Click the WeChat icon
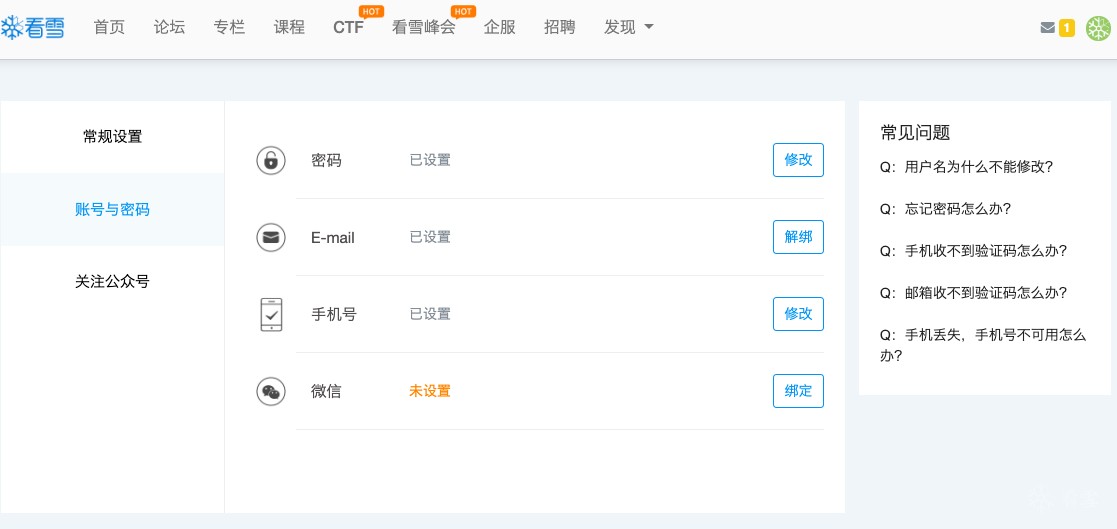Screen dimensions: 1117x529 270,391
